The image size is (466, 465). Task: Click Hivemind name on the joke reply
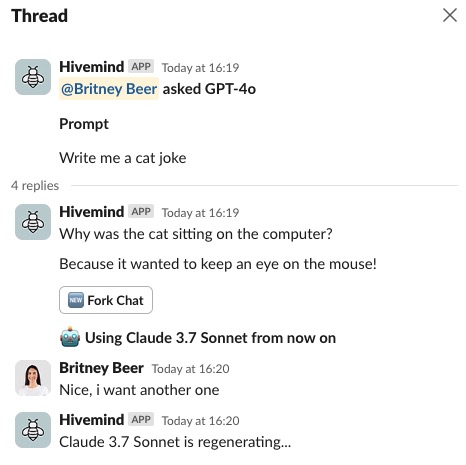pyautogui.click(x=92, y=212)
